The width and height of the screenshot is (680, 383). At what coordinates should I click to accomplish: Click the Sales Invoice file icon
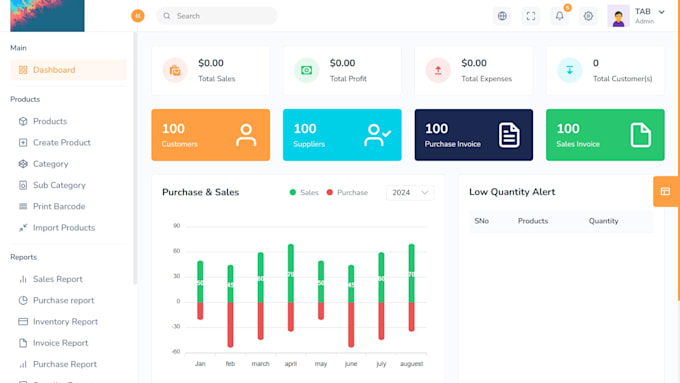click(641, 135)
